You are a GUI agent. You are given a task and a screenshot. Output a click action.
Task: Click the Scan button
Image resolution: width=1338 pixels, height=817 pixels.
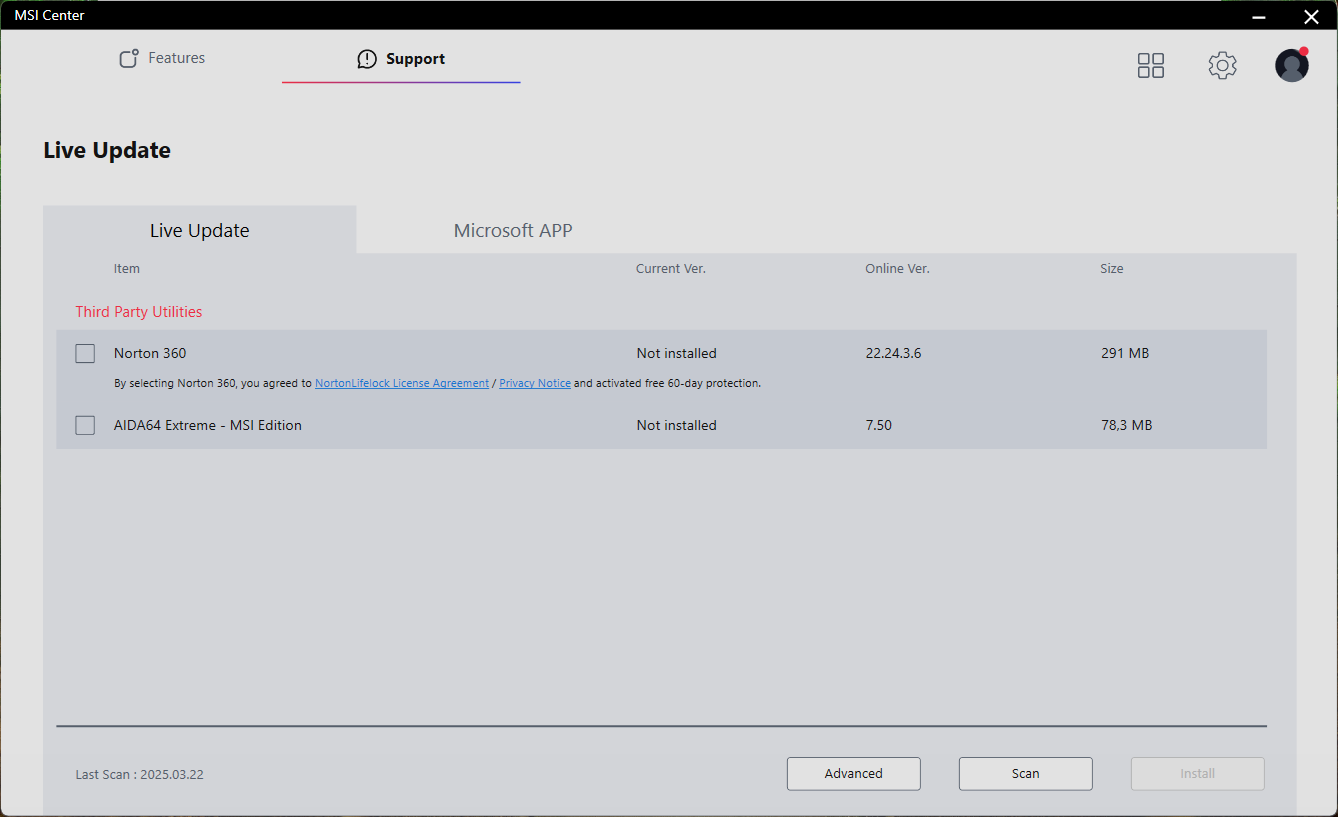coord(1026,773)
